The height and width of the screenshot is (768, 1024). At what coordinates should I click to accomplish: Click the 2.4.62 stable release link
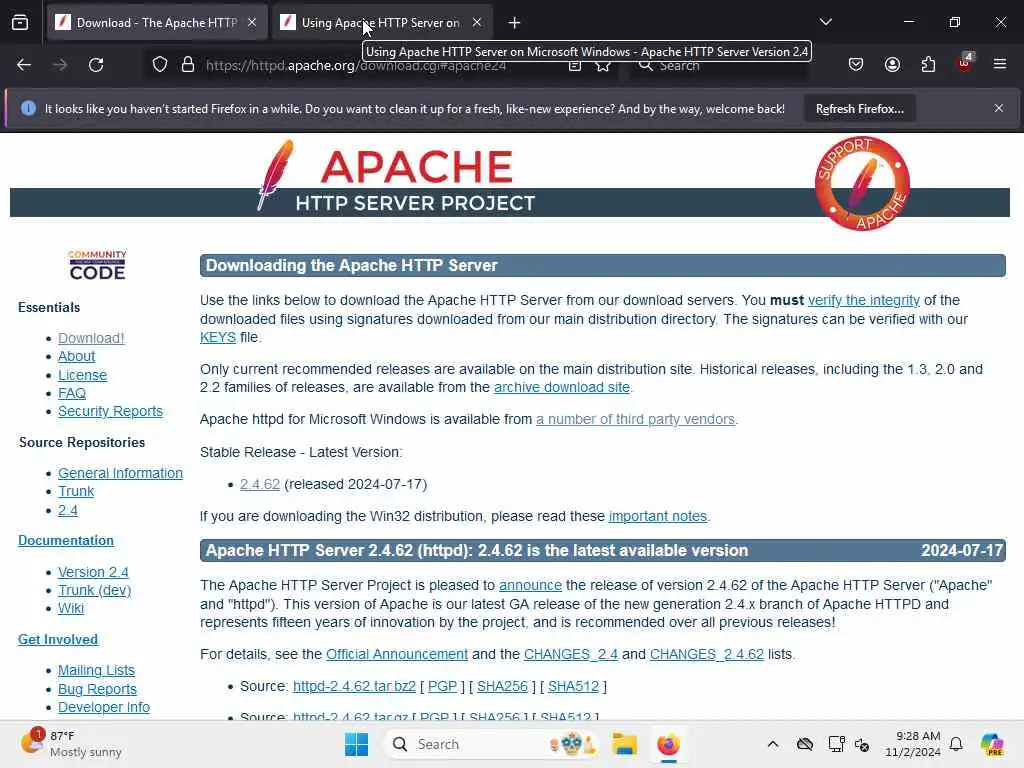[x=259, y=485]
